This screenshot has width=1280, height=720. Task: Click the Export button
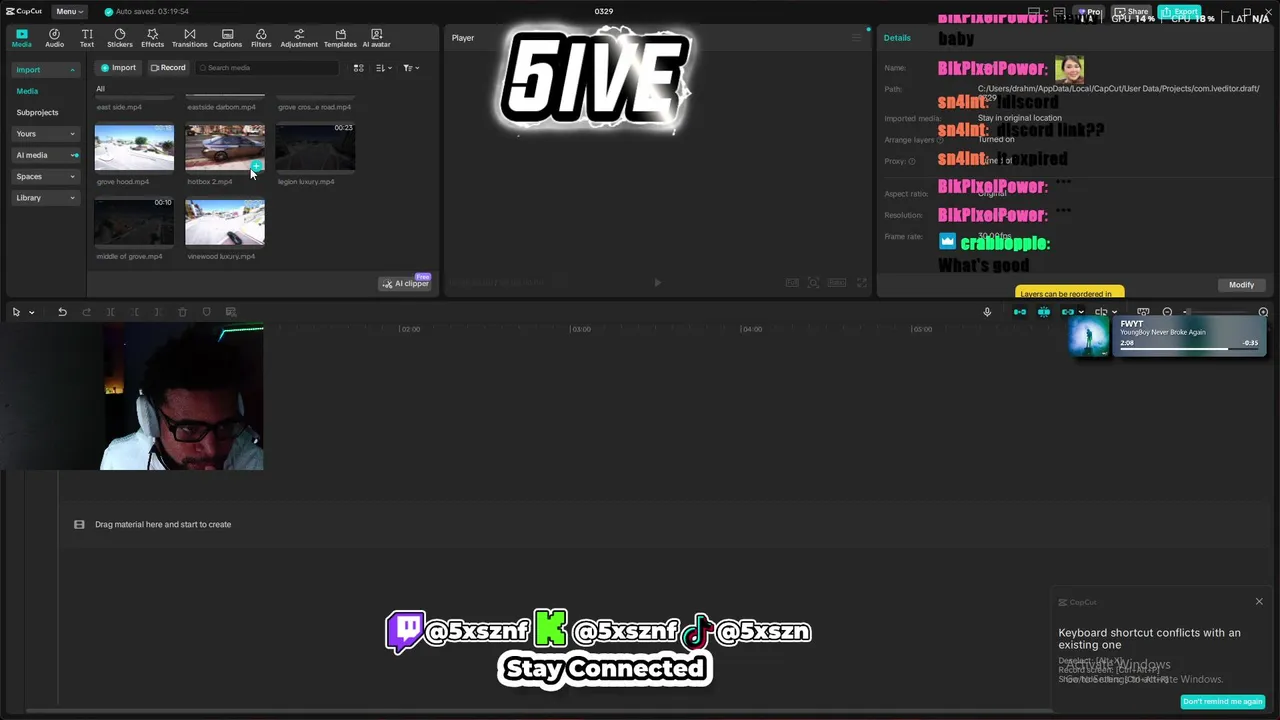(x=1180, y=12)
